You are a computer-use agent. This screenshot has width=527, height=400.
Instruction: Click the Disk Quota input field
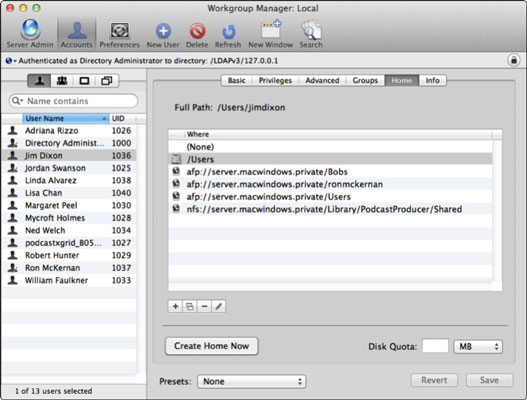435,346
